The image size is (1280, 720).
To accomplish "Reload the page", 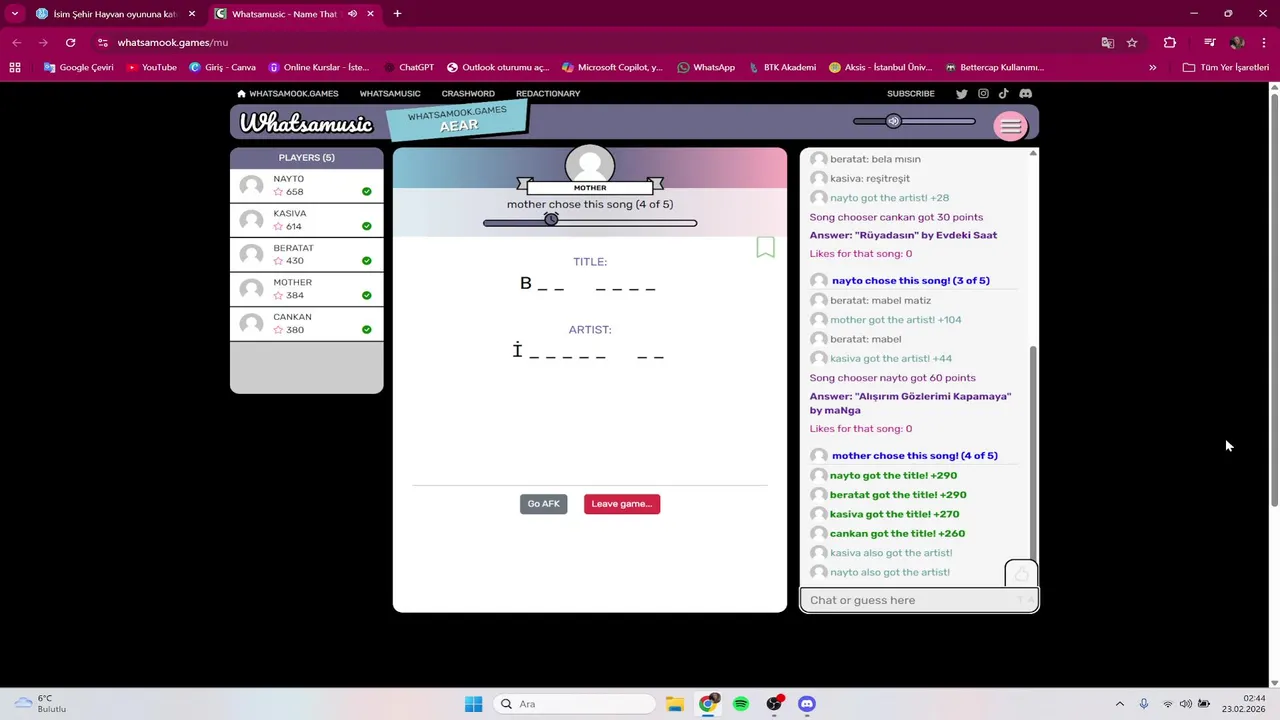I will tap(70, 43).
